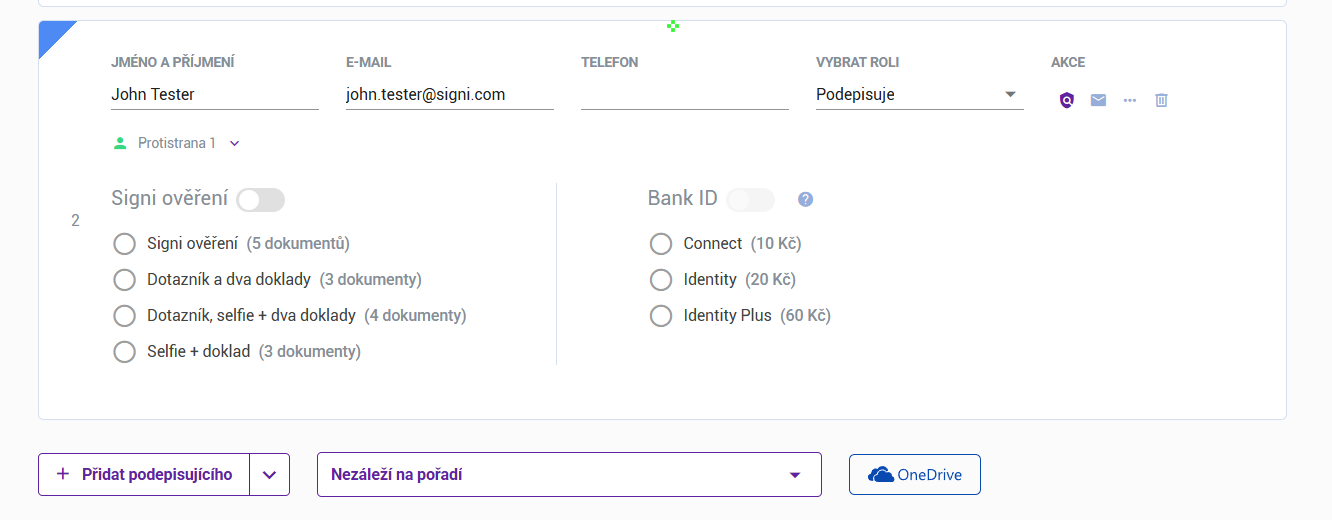Click the Přidat podepisujícího button
This screenshot has width=1332, height=520.
(x=144, y=475)
